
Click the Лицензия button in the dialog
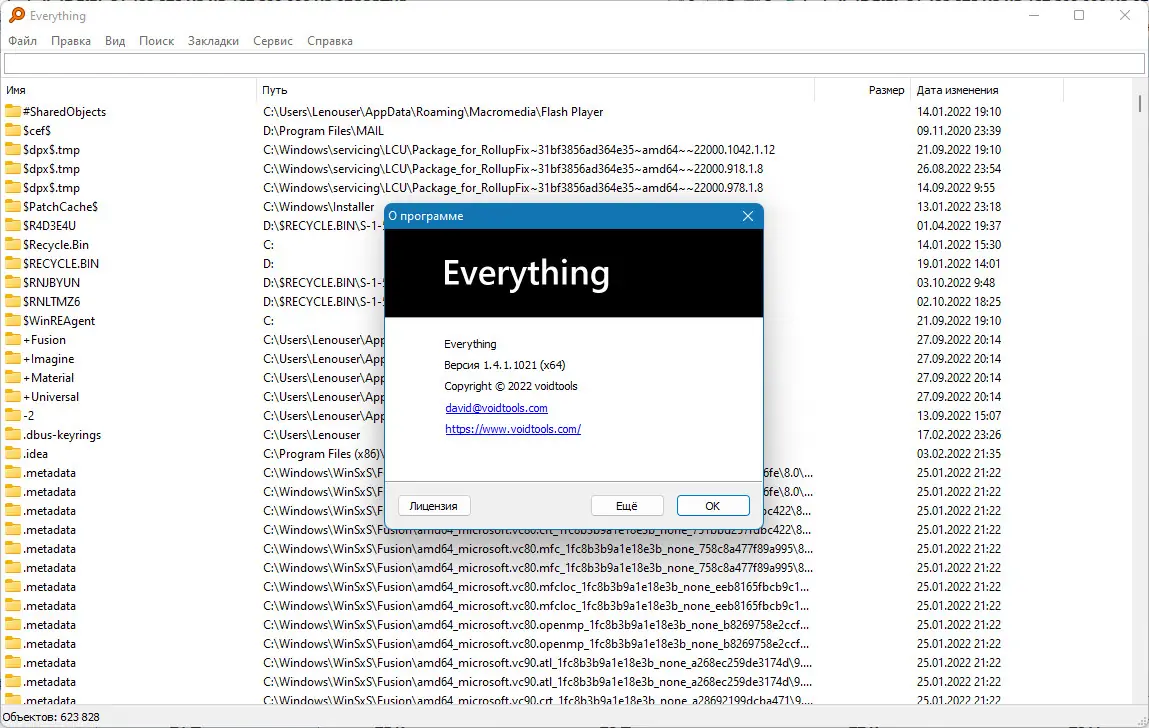click(434, 506)
